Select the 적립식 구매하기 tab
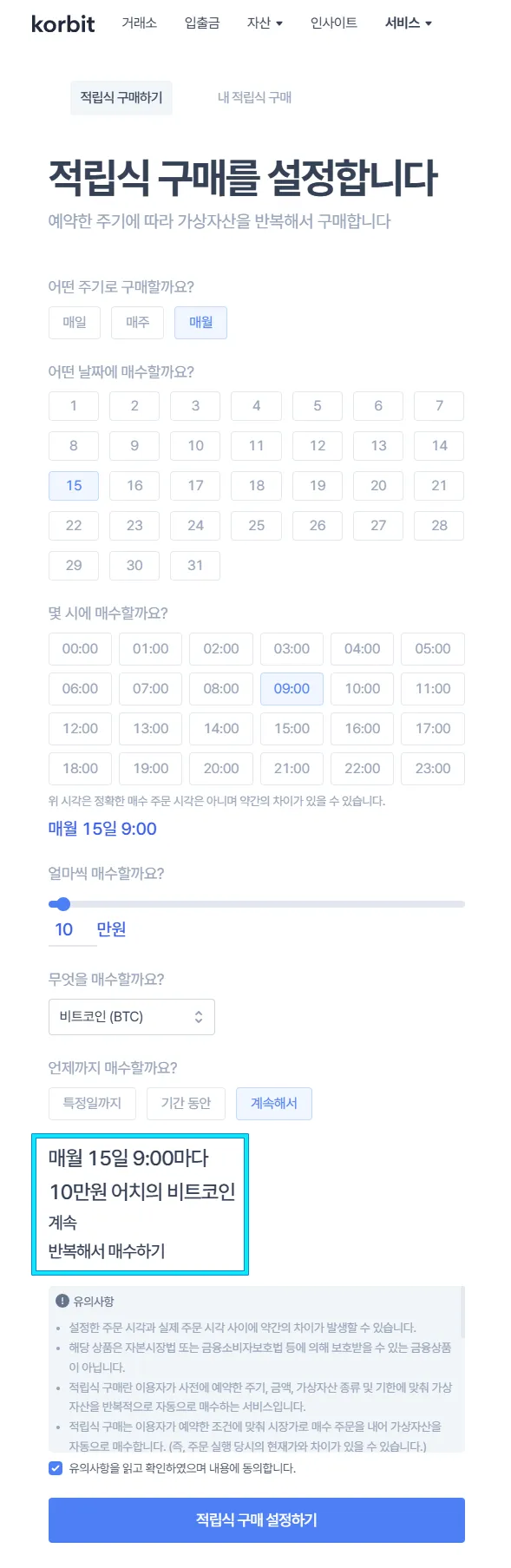This screenshot has width=511, height=1568. point(121,98)
